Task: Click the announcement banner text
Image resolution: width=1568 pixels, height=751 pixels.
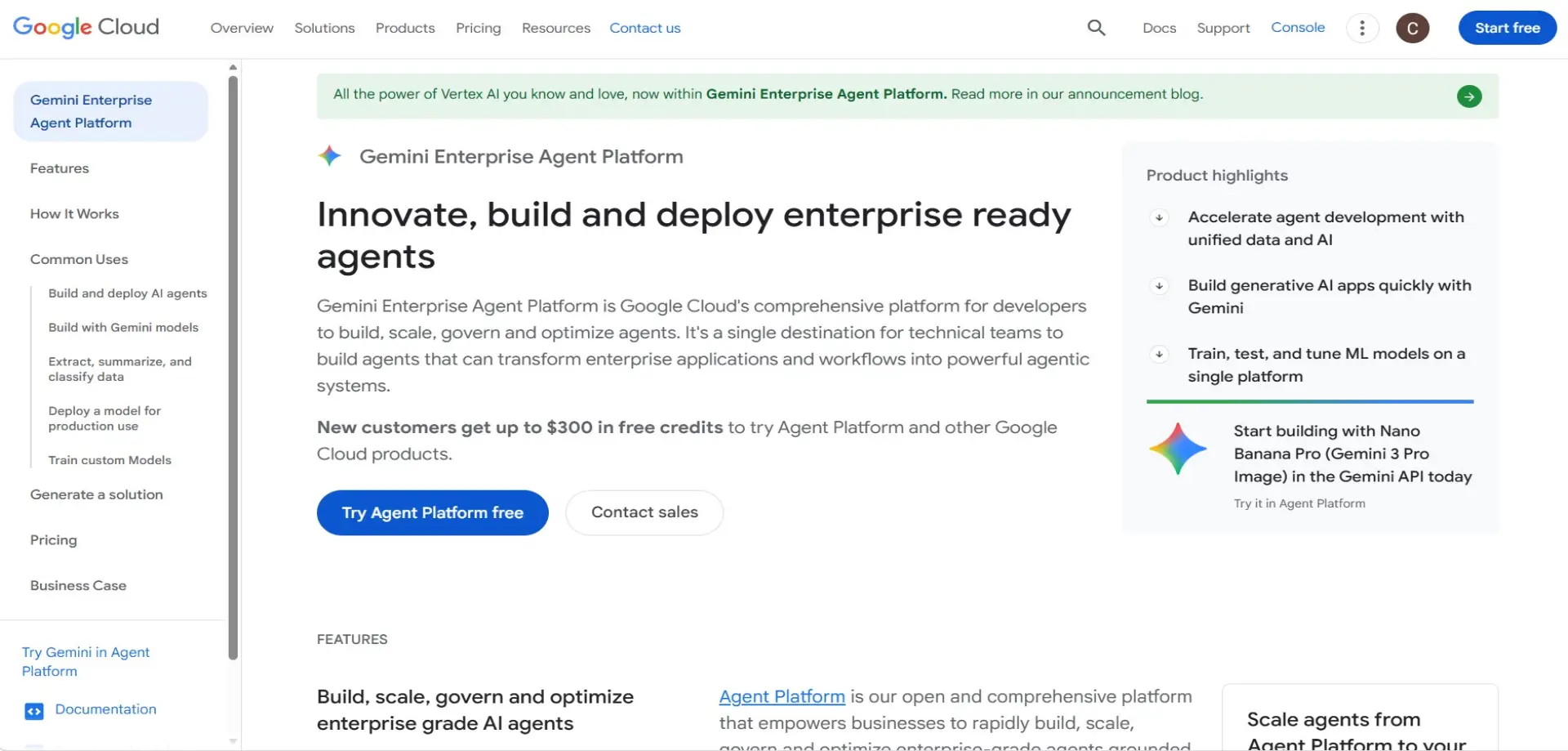Action: pos(768,94)
